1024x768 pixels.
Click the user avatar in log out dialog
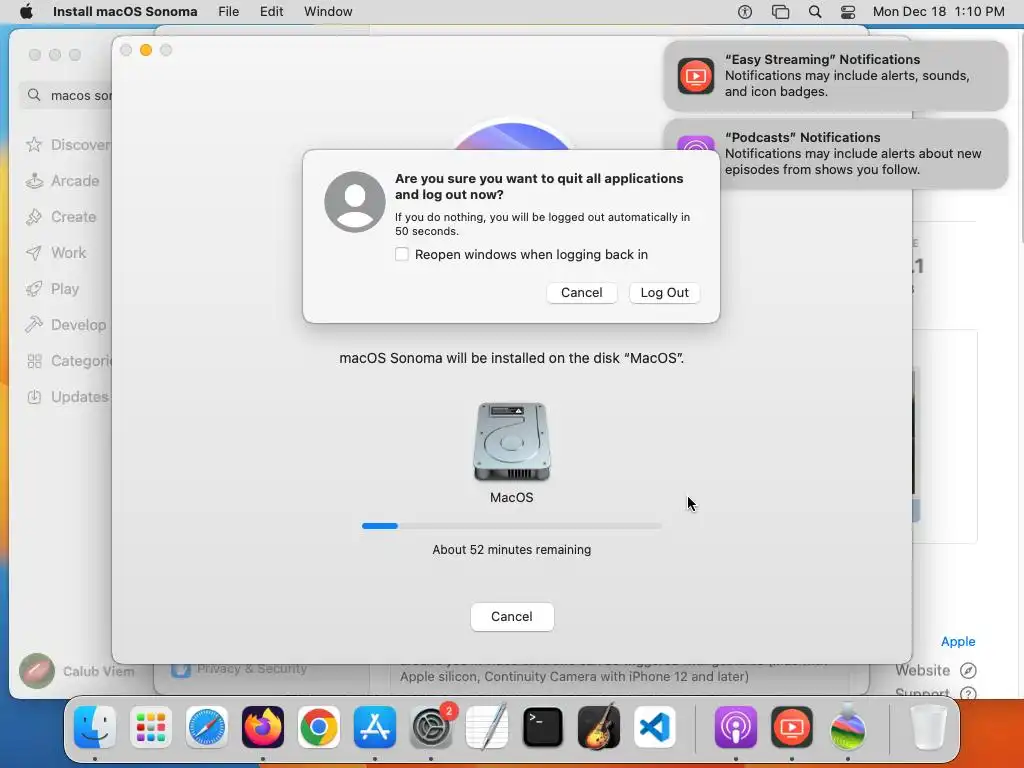[x=355, y=202]
